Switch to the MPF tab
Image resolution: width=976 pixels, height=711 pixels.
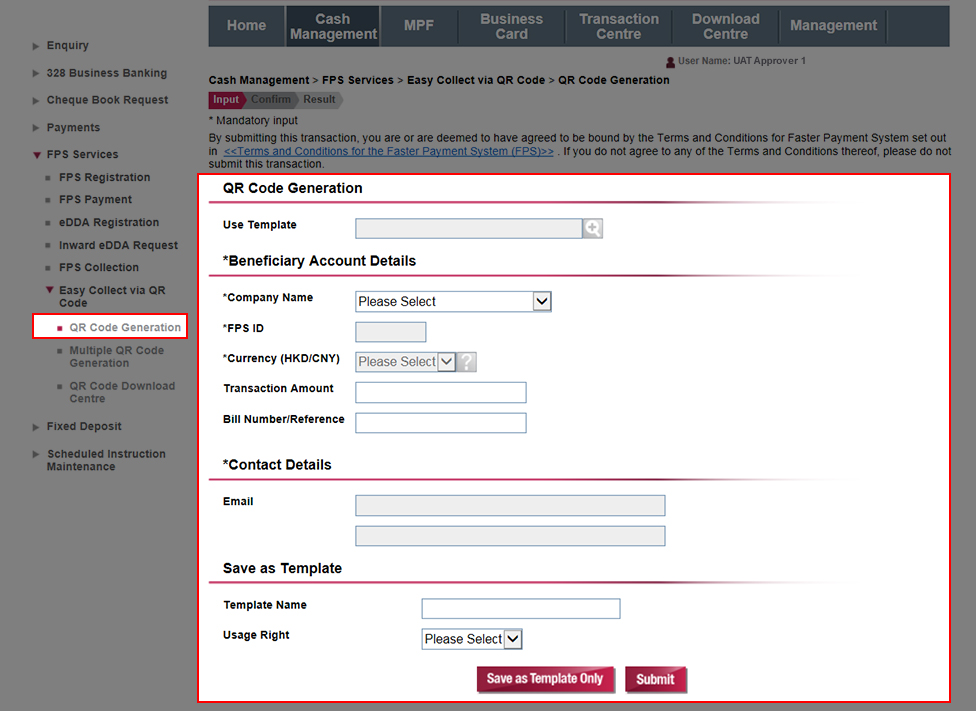[418, 26]
